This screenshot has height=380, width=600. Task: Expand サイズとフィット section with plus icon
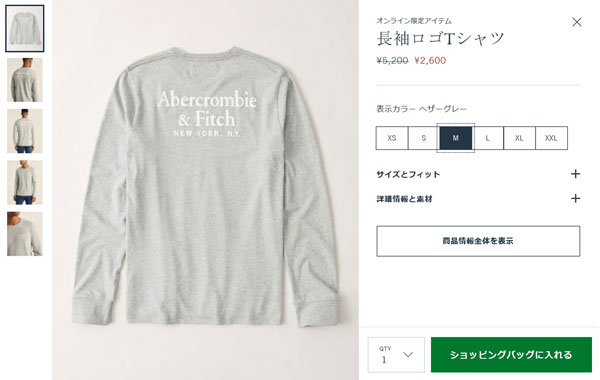[575, 174]
